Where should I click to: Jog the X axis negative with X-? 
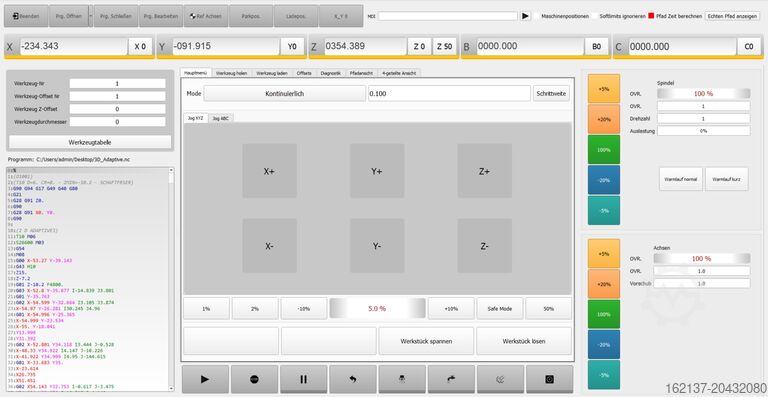coord(269,246)
